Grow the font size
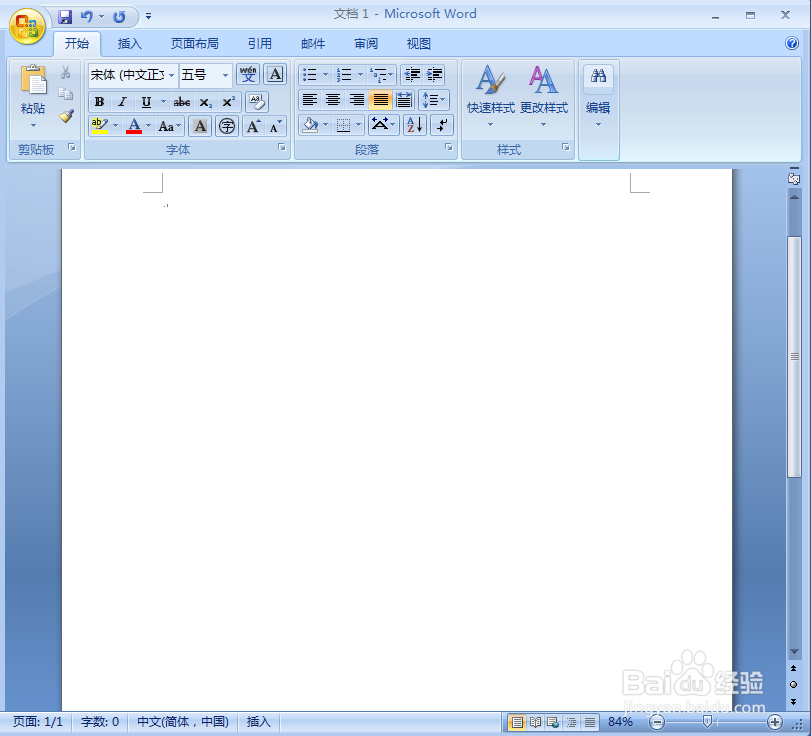811x736 pixels. coord(253,126)
